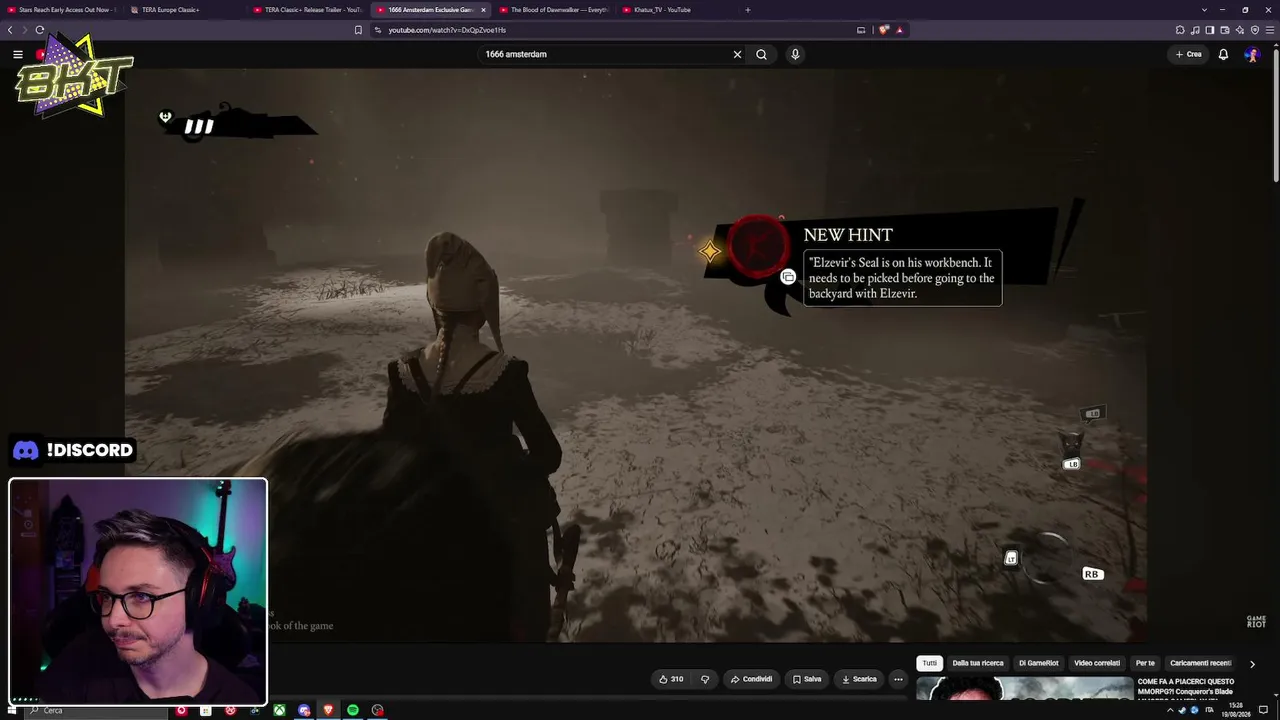Open the Conqueror's Blade recommended video thumbnail
The height and width of the screenshot is (720, 1280).
pos(1025,689)
